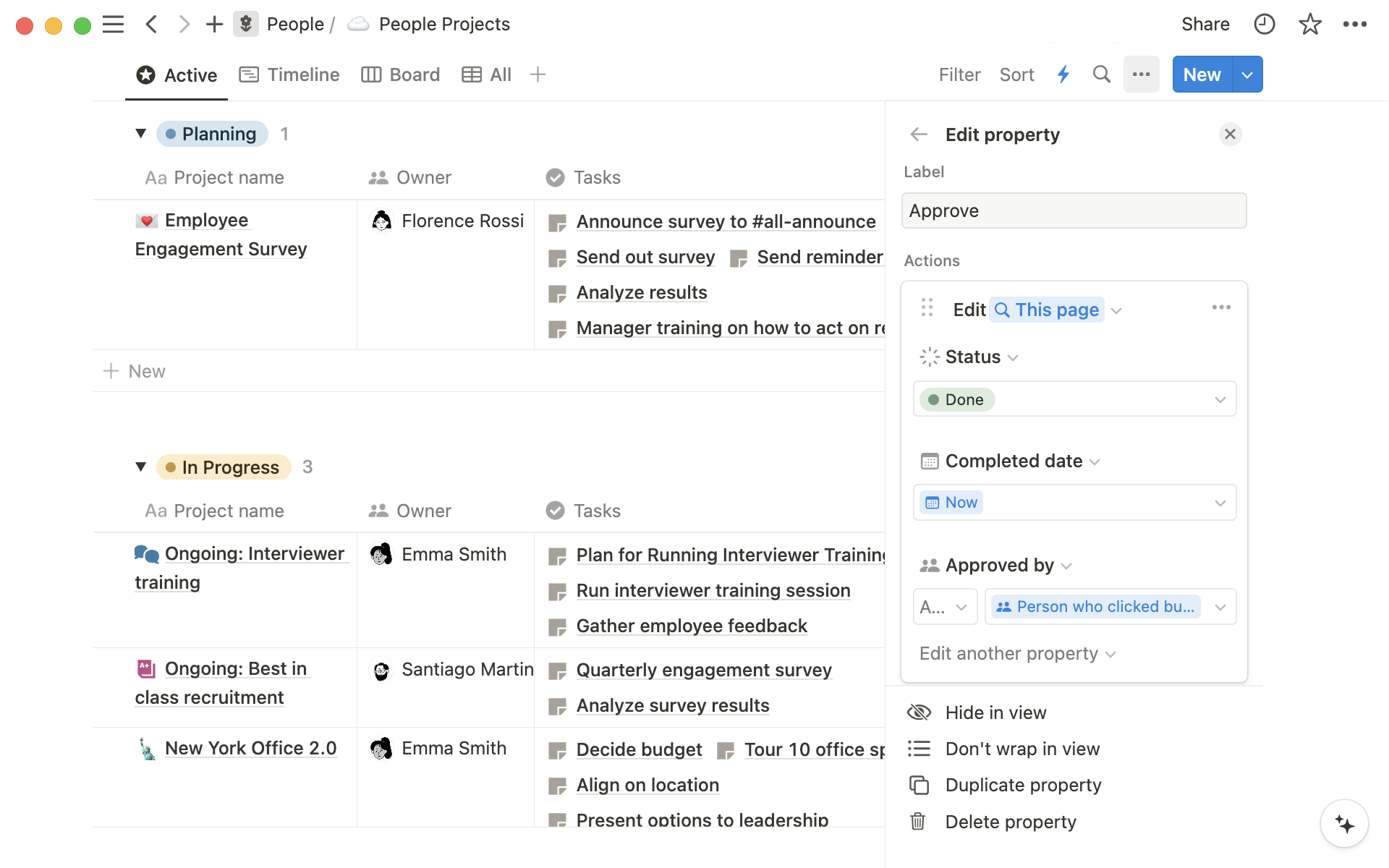Click Delete property option
The width and height of the screenshot is (1389, 868).
click(1011, 821)
